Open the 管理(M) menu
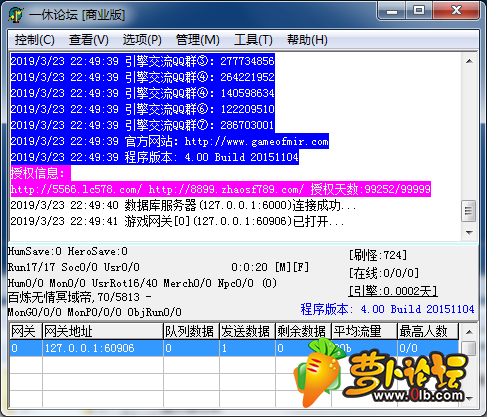 [197, 40]
